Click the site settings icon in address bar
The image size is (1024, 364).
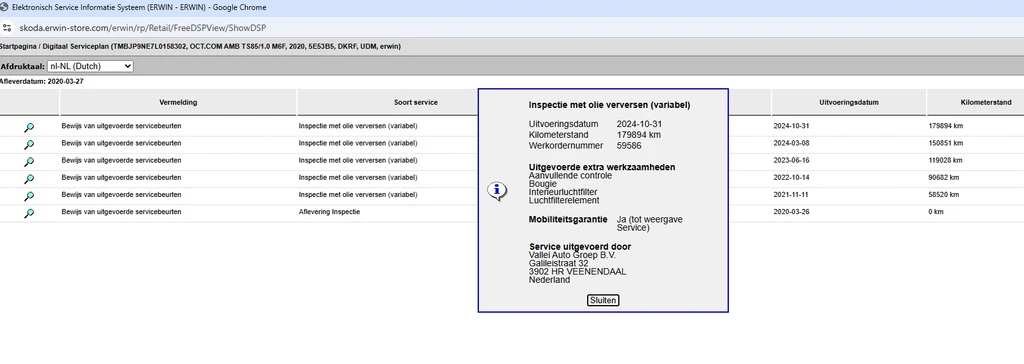7,27
